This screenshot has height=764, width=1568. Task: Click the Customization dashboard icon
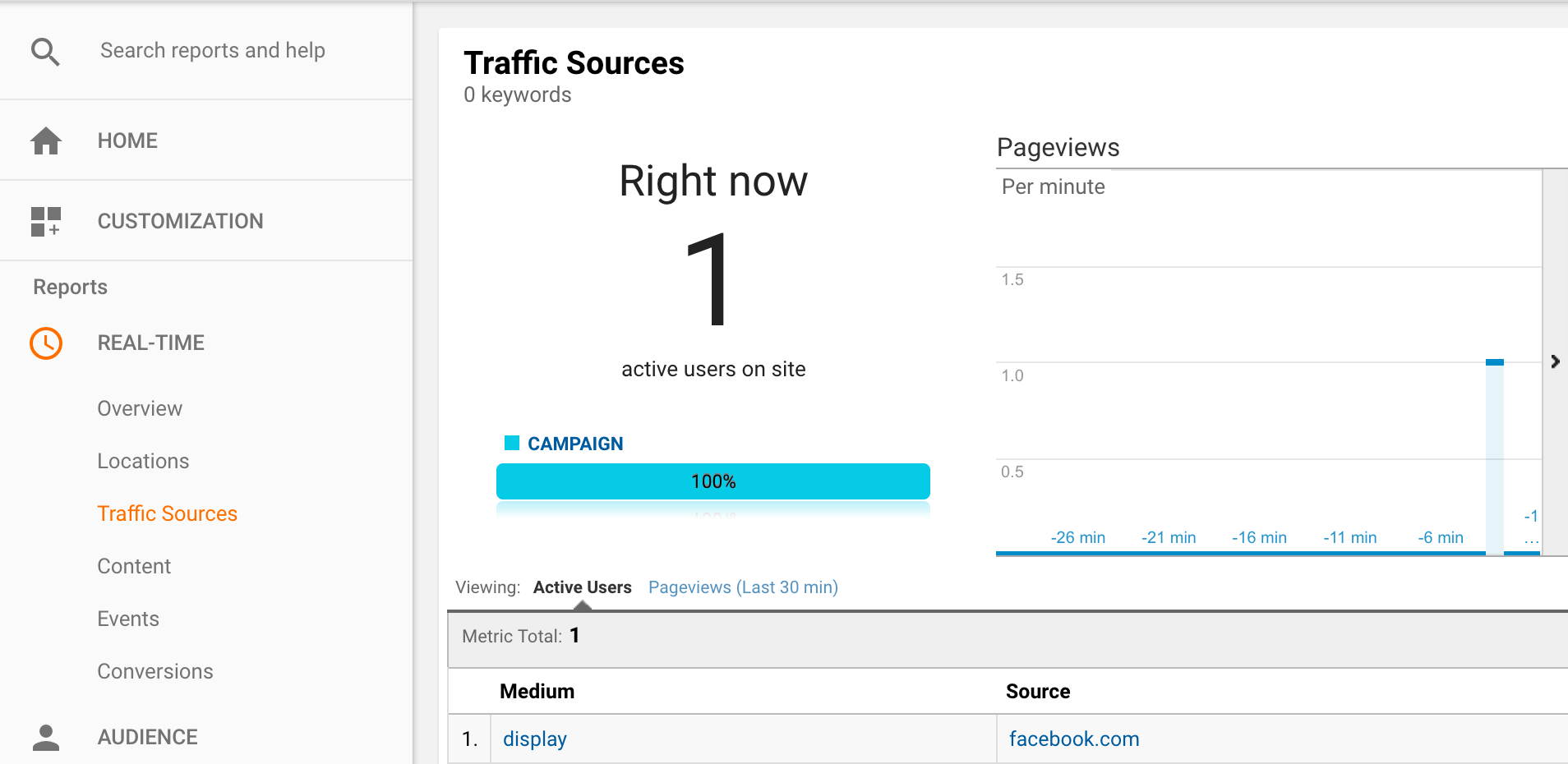(46, 221)
